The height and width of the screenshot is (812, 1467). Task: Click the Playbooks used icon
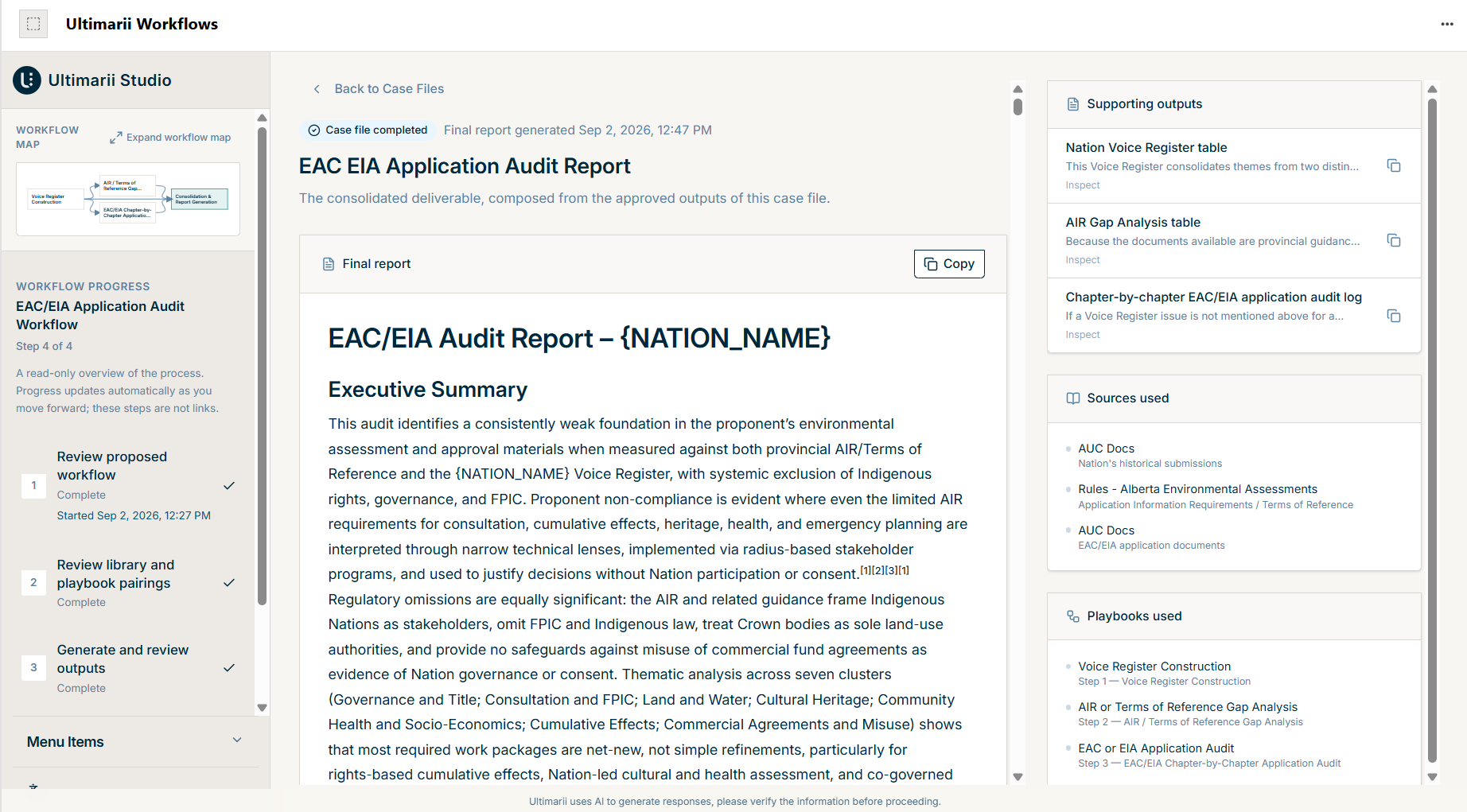(1073, 616)
